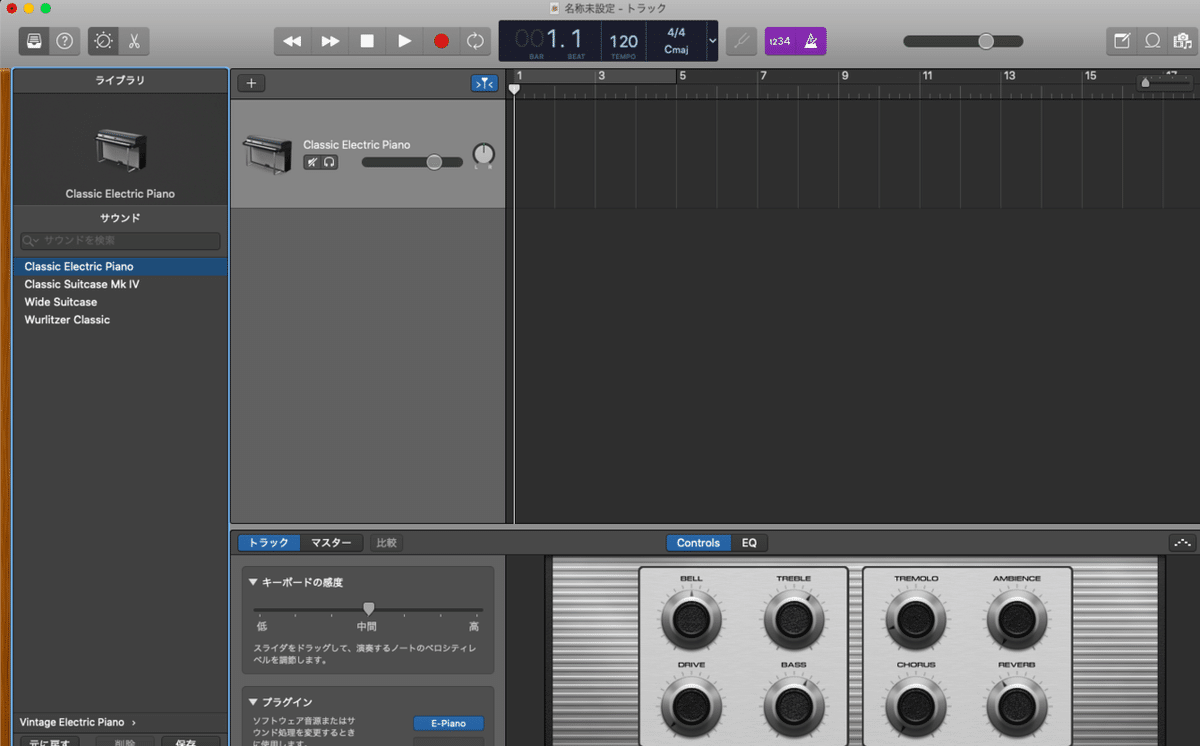The image size is (1200, 746).
Task: Switch to the Controls tab
Action: (698, 543)
